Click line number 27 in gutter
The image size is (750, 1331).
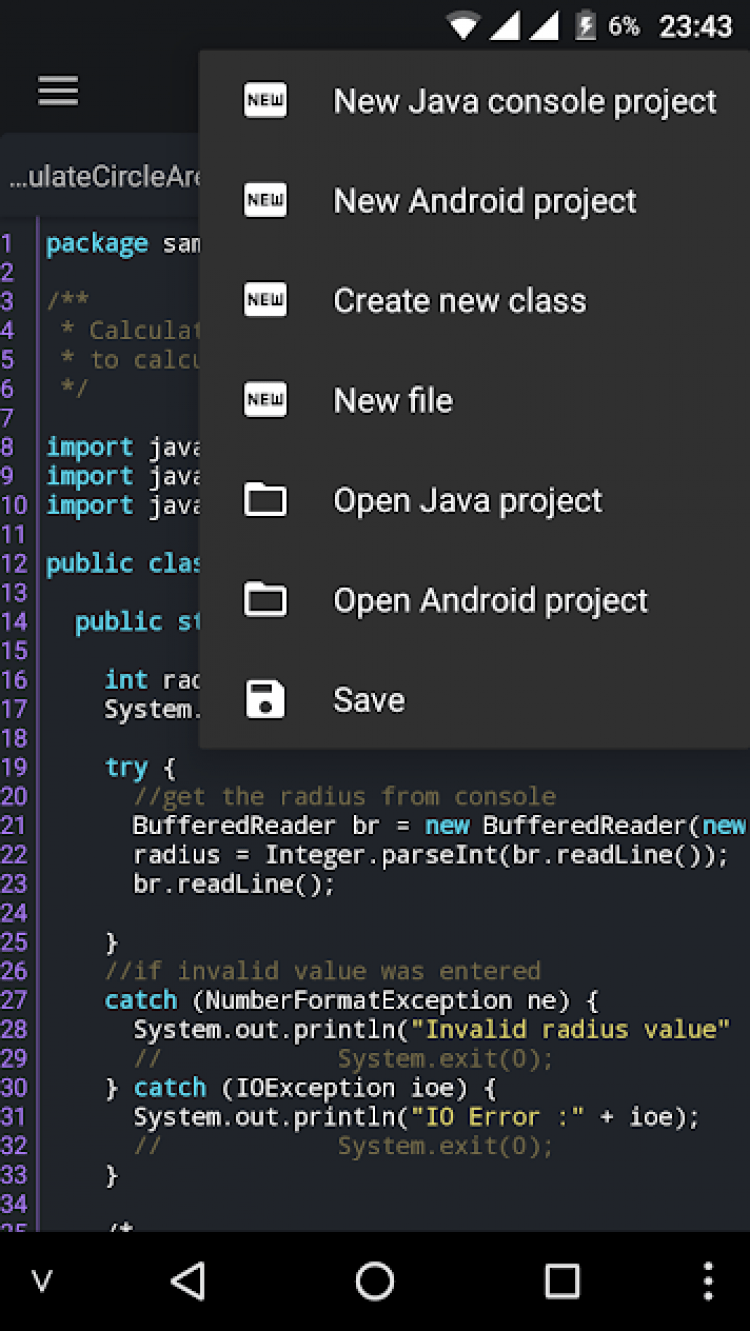(14, 1000)
